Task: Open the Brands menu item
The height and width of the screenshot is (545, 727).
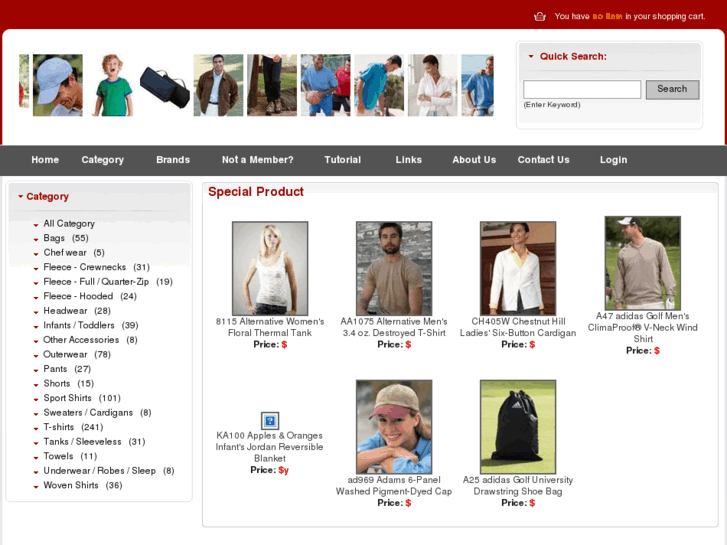Action: 173,160
